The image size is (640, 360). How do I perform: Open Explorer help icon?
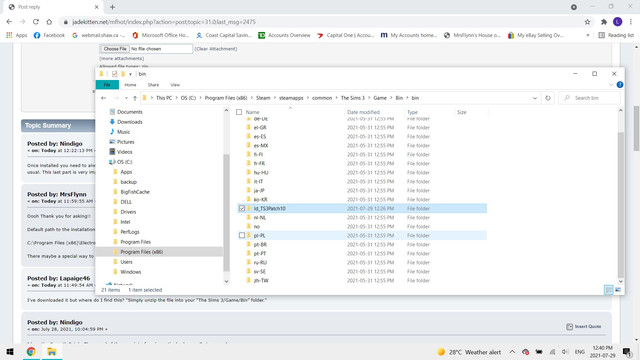tap(620, 84)
